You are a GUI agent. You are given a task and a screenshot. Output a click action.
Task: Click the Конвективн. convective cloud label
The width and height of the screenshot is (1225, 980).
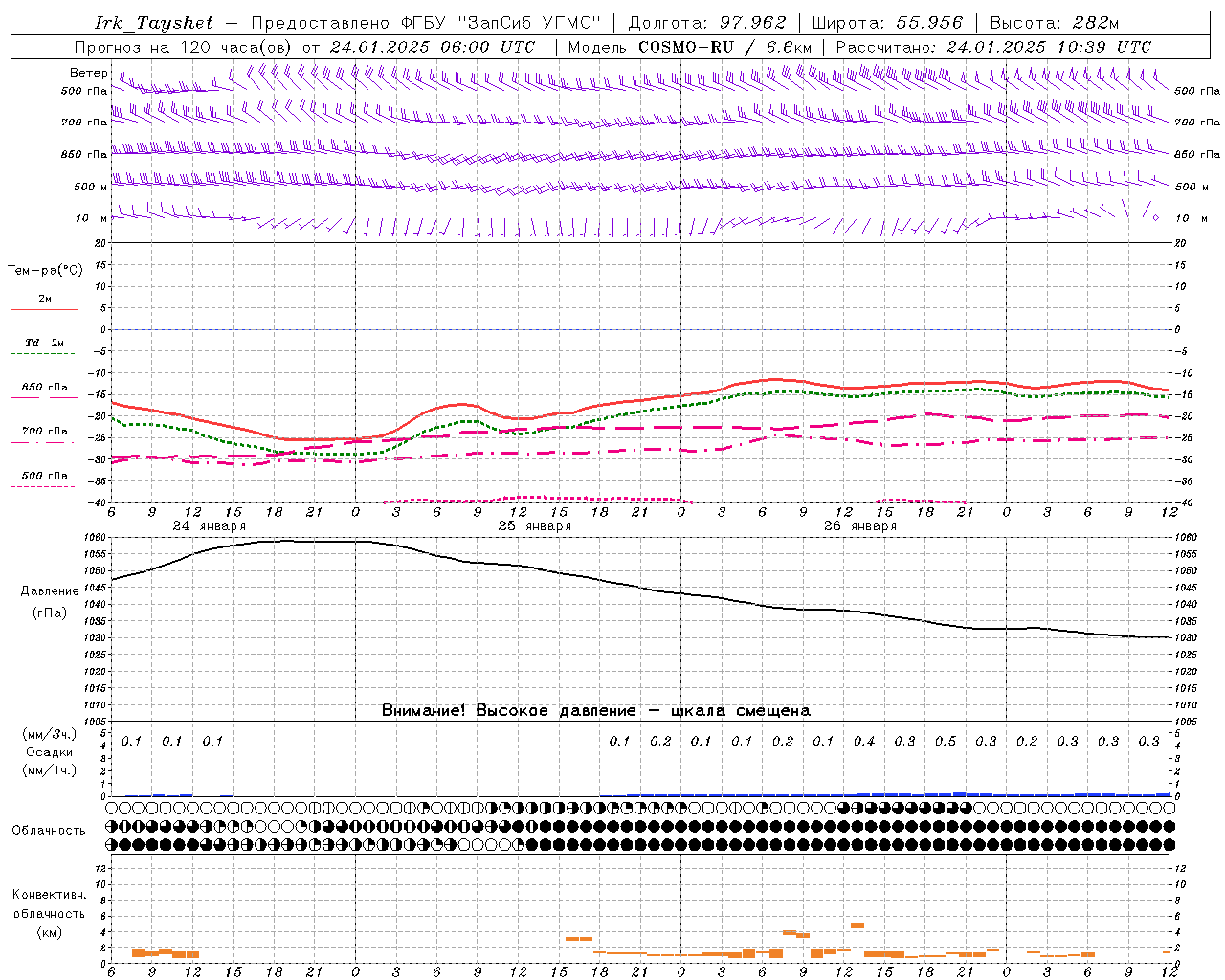tap(49, 895)
